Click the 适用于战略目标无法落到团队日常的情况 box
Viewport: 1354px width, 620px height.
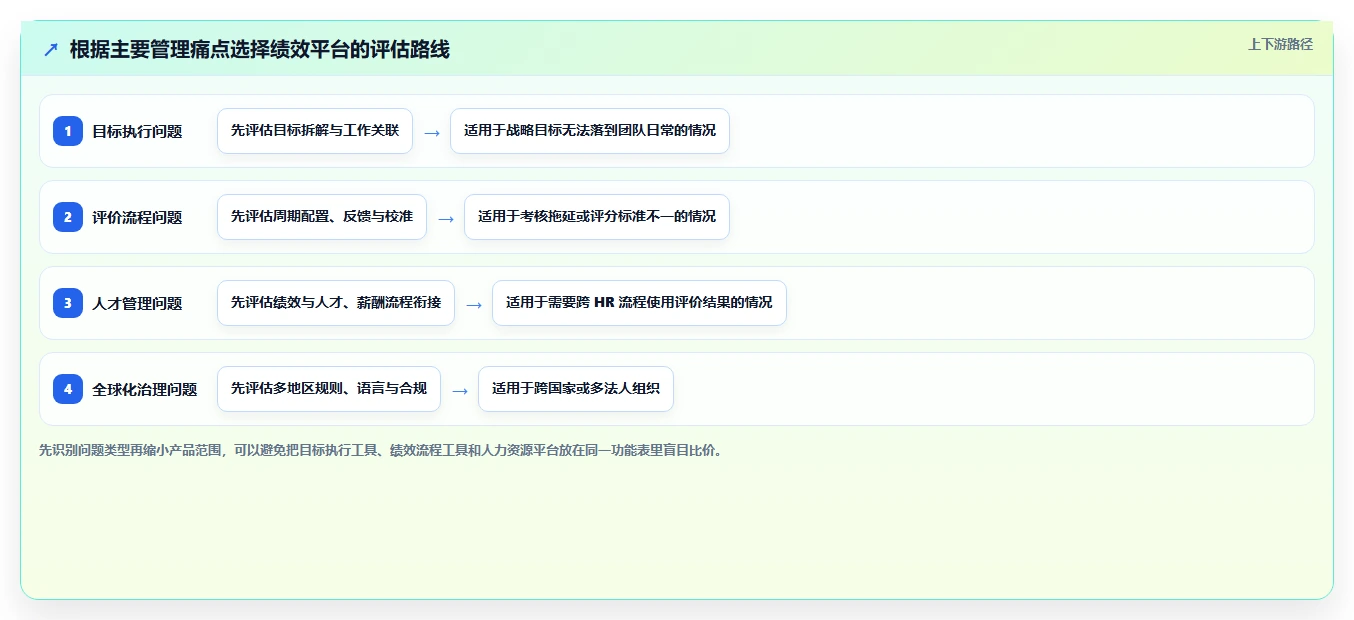coord(590,131)
